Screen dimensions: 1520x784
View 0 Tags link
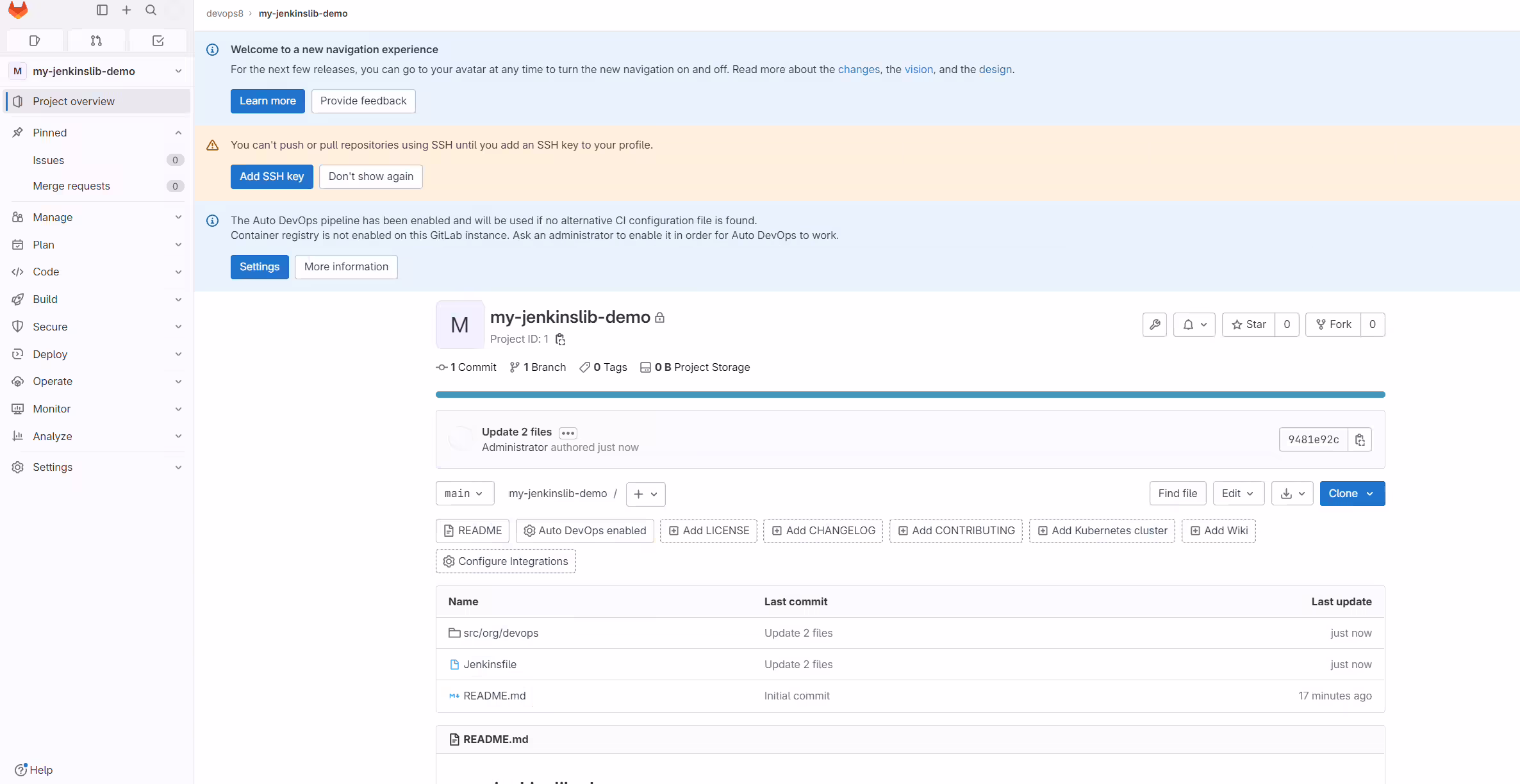coord(603,367)
